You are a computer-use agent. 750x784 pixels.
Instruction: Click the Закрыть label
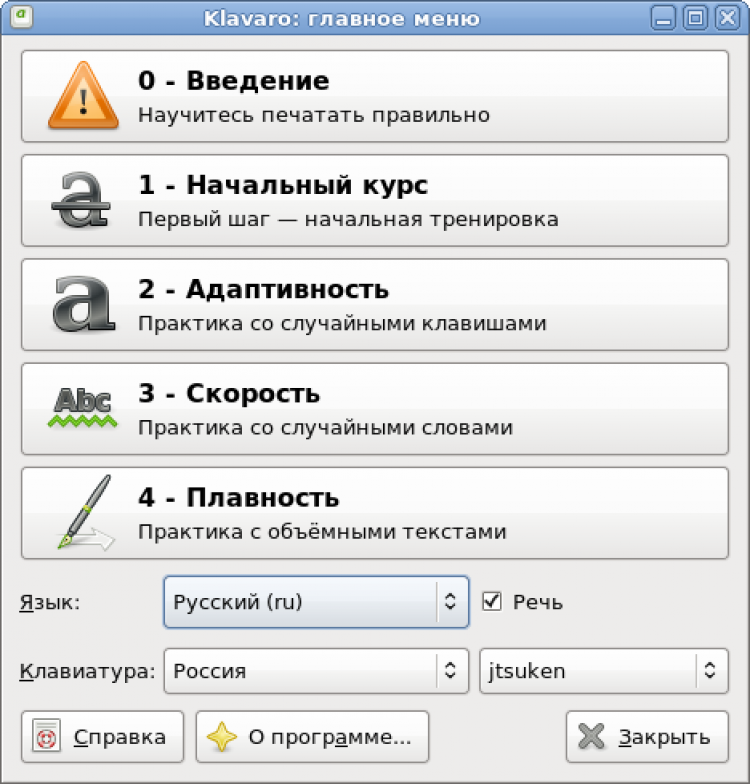[x=664, y=737]
